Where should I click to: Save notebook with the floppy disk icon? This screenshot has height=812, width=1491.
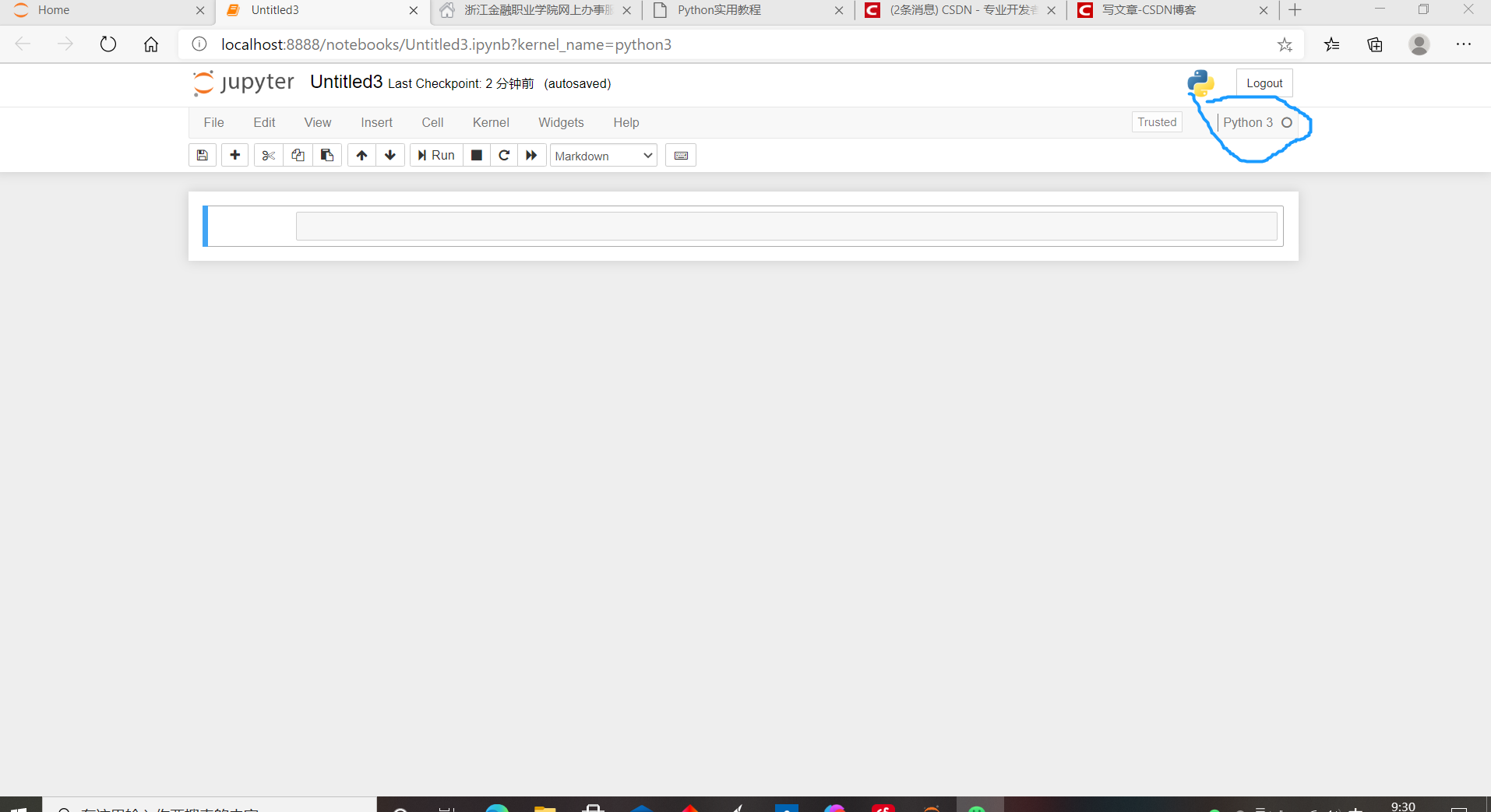coord(203,155)
